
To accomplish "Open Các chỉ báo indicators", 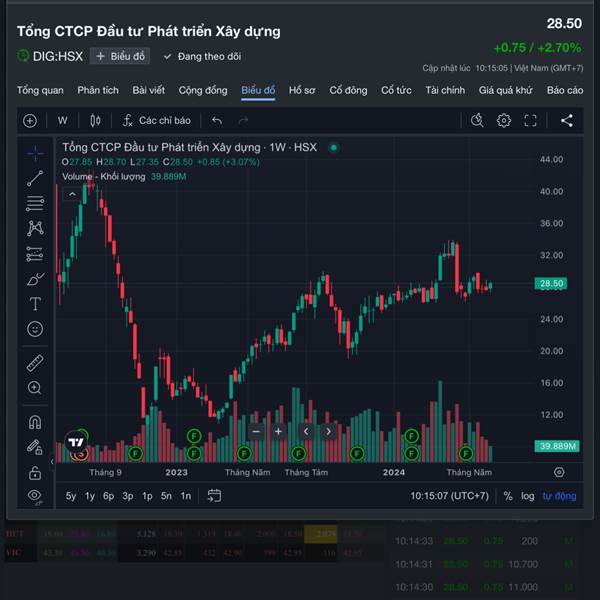I will pyautogui.click(x=156, y=121).
